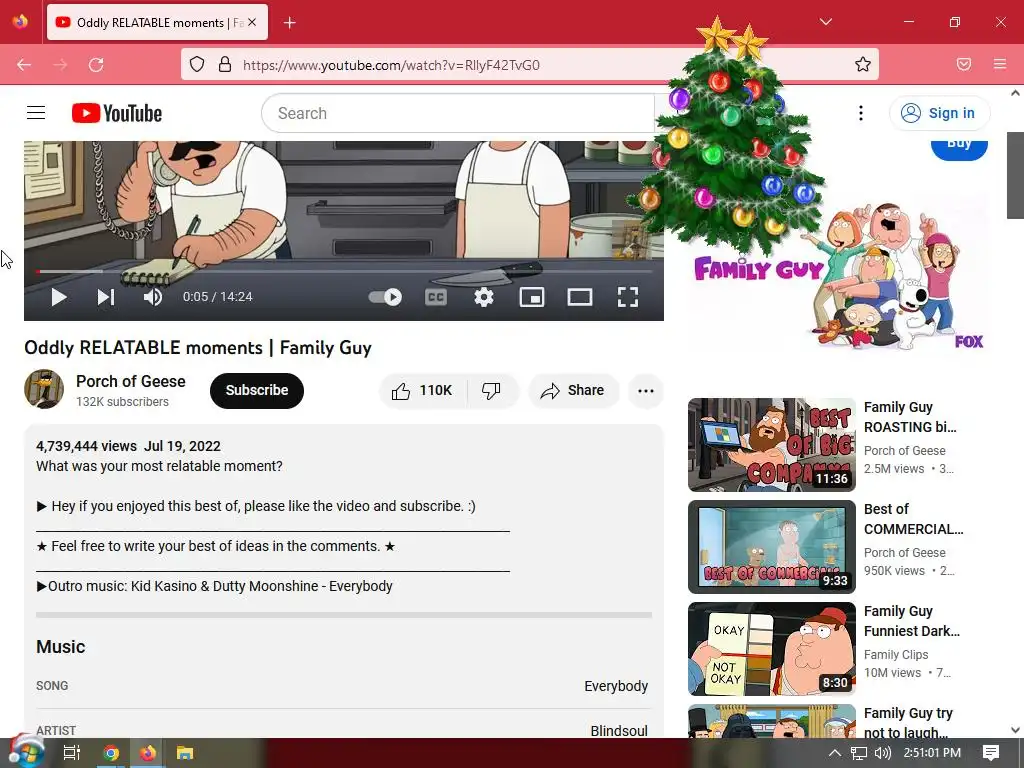
Task: Open Chrome from taskbar
Action: tap(111, 753)
